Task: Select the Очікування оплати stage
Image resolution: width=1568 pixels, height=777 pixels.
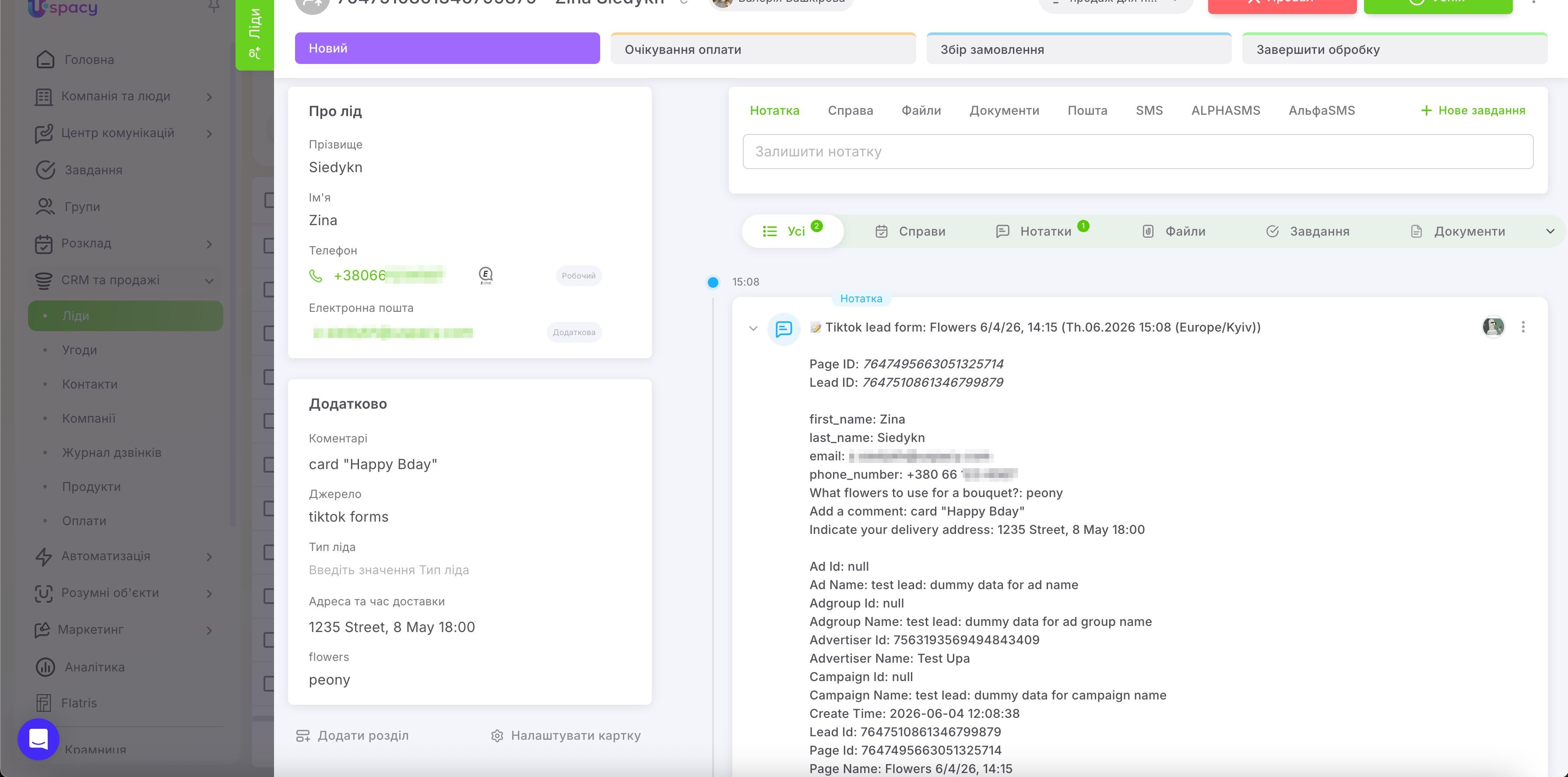Action: pos(763,49)
